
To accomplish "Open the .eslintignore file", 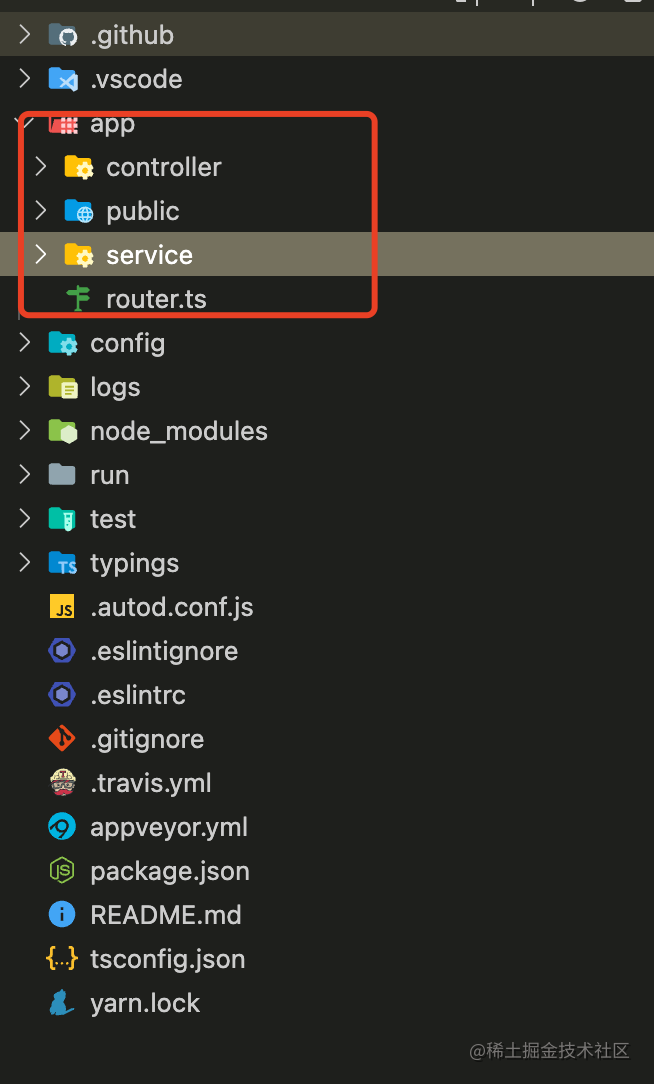I will (164, 651).
